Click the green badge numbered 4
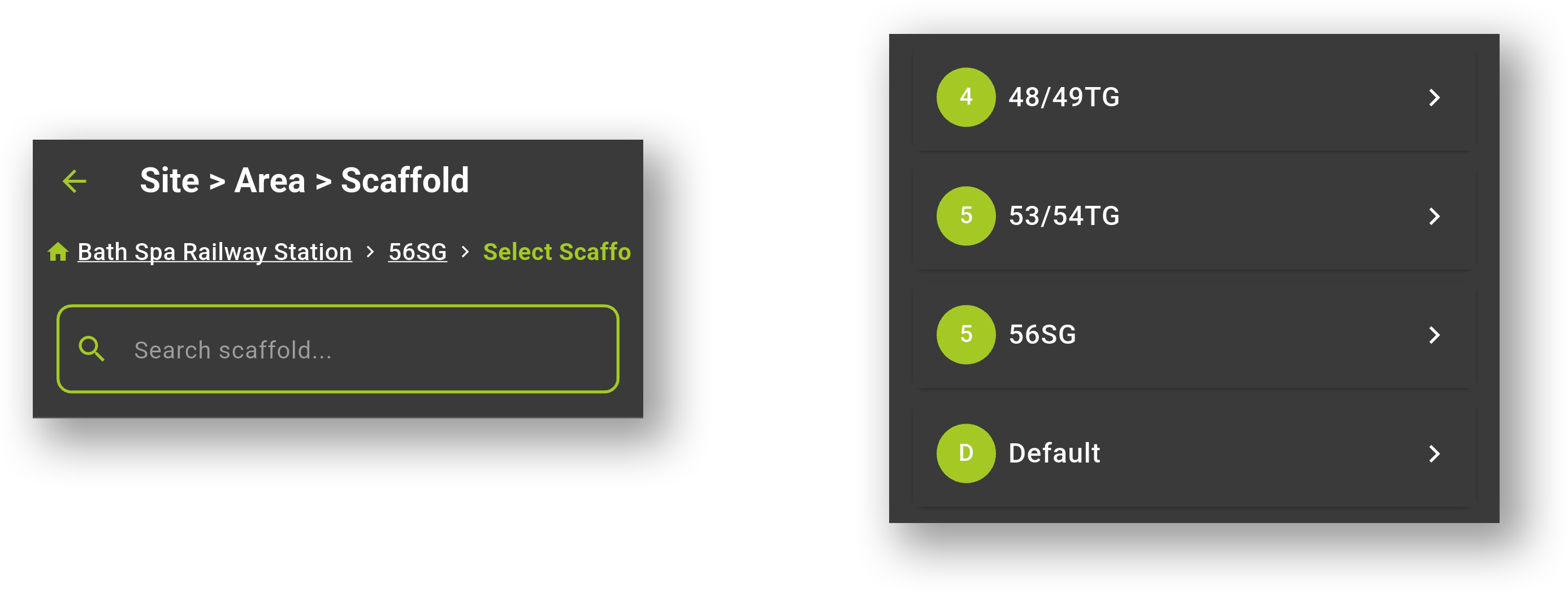Screen dimensions: 1568x592 pos(965,97)
